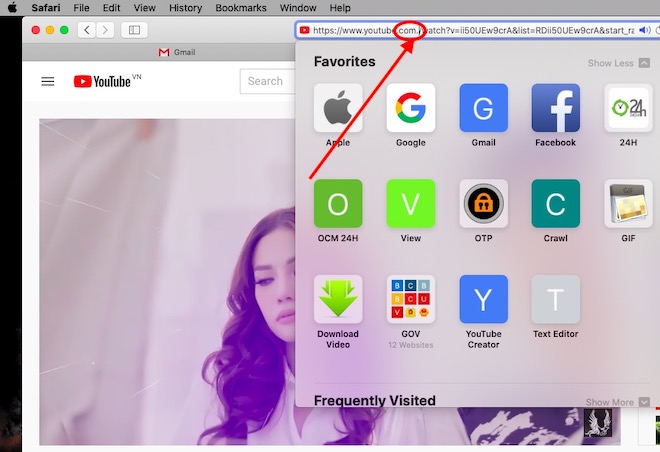
Task: Open the File menu
Action: [81, 8]
